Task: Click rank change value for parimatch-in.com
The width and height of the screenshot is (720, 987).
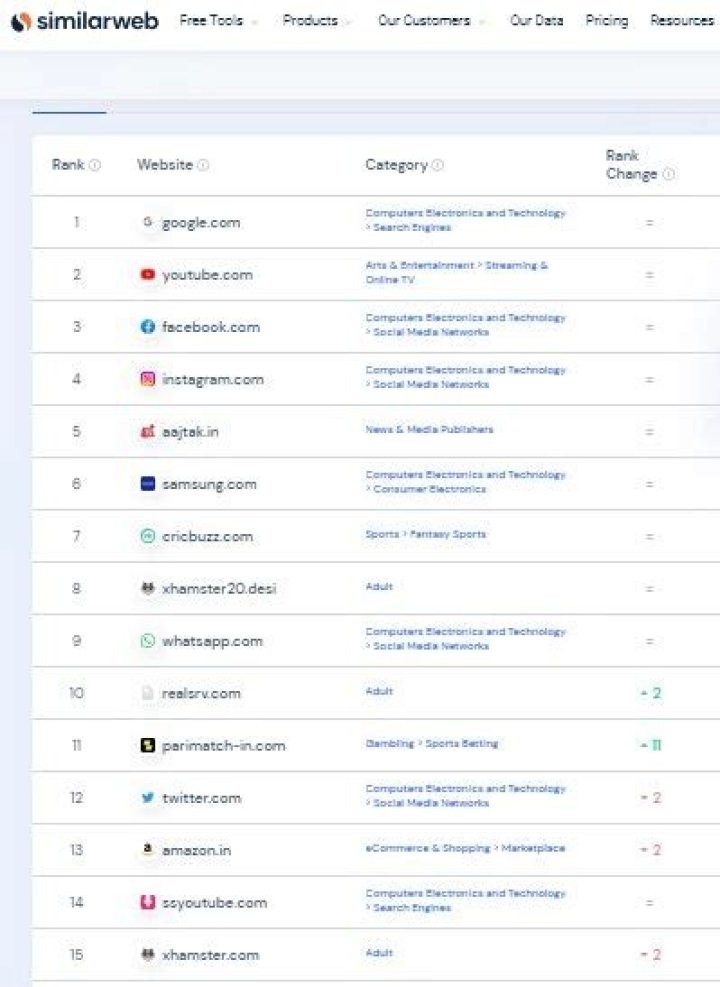Action: click(651, 745)
